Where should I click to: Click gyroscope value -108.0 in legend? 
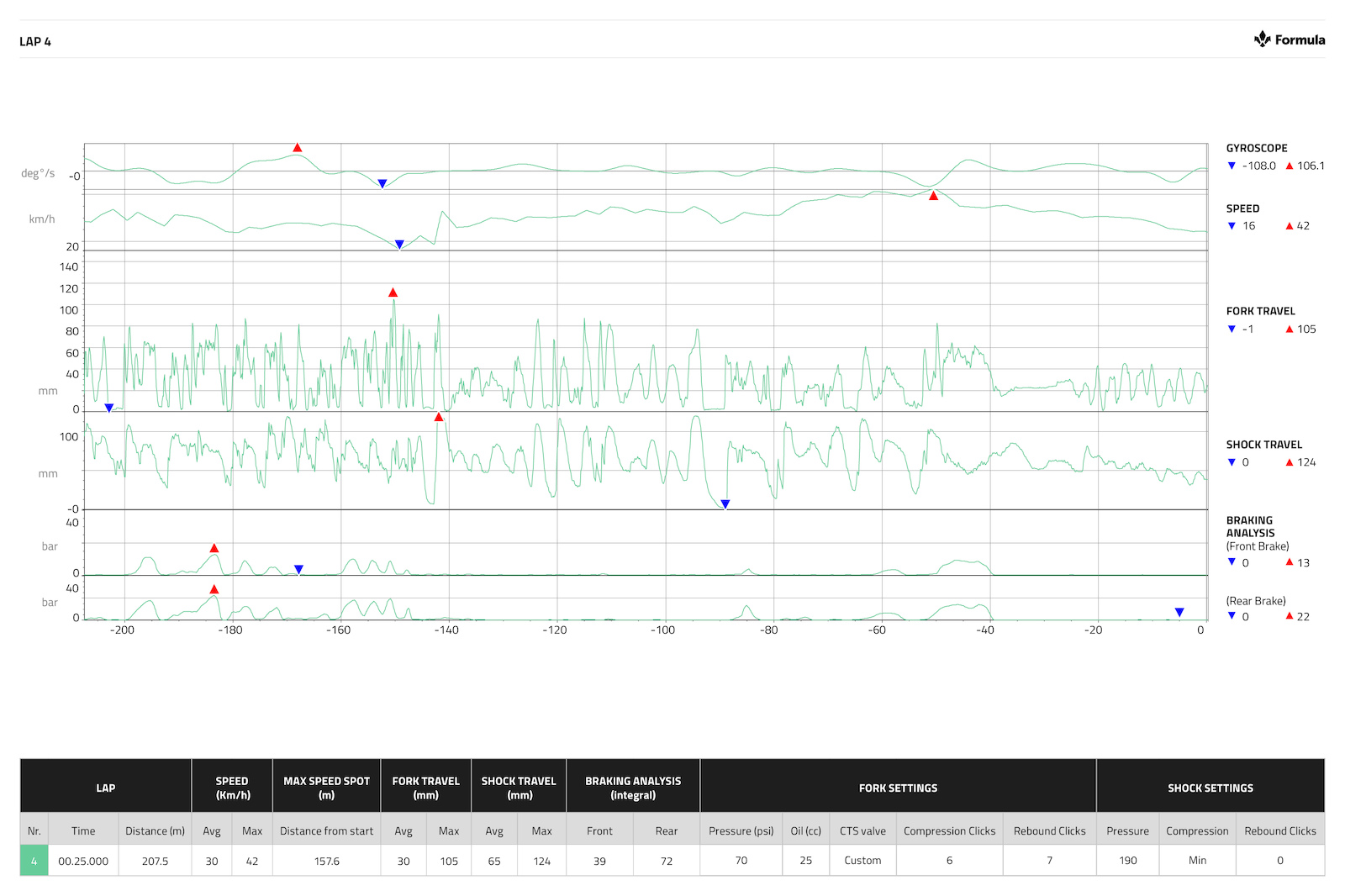click(1259, 166)
